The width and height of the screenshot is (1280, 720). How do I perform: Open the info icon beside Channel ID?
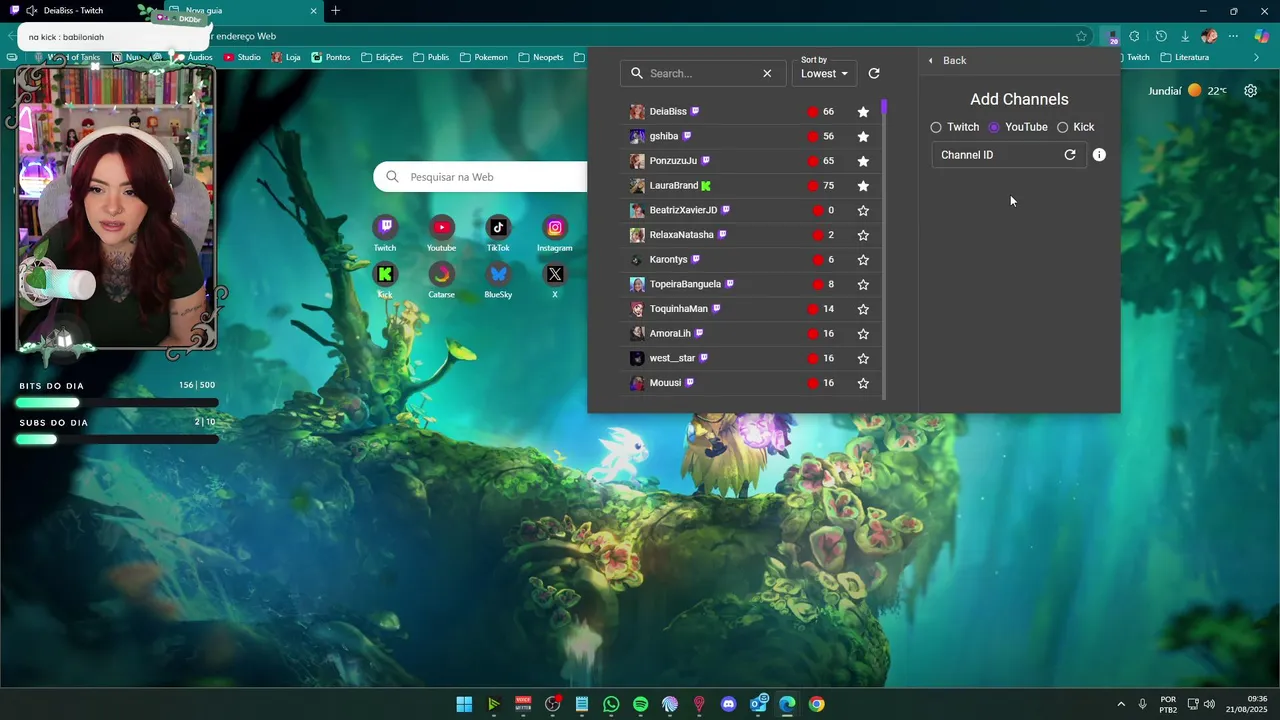(x=1099, y=155)
